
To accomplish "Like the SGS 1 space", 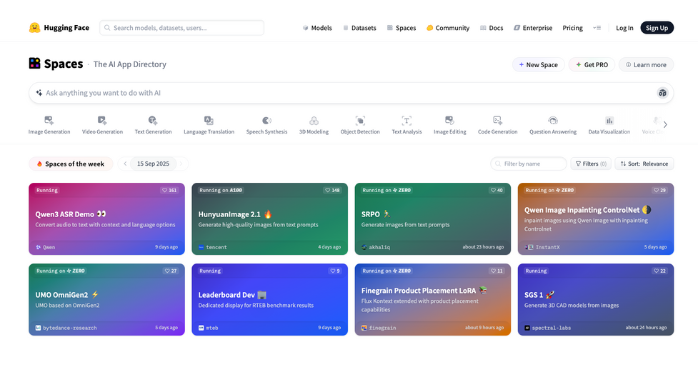I will 659,271.
